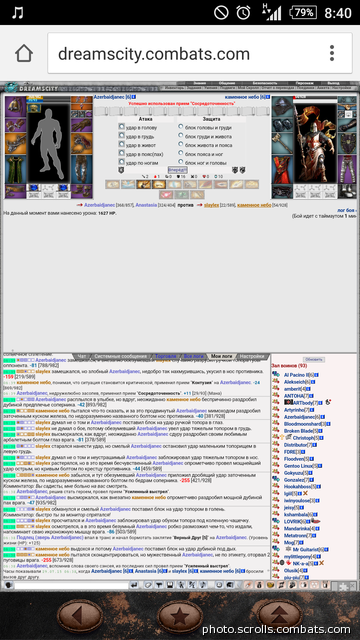This screenshot has height=640, width=360.
Task: Click the opponent's red dress armor slot
Action: pos(282,169)
